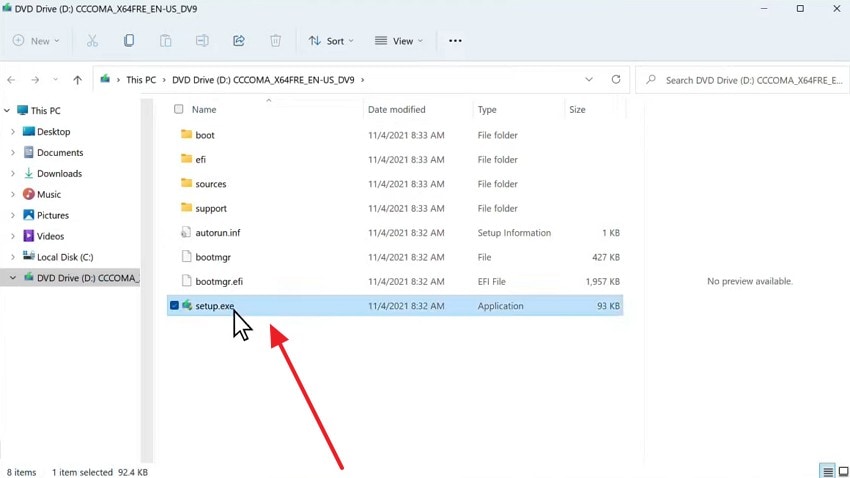The width and height of the screenshot is (850, 478).
Task: Open the Sort dropdown menu
Action: 331,41
